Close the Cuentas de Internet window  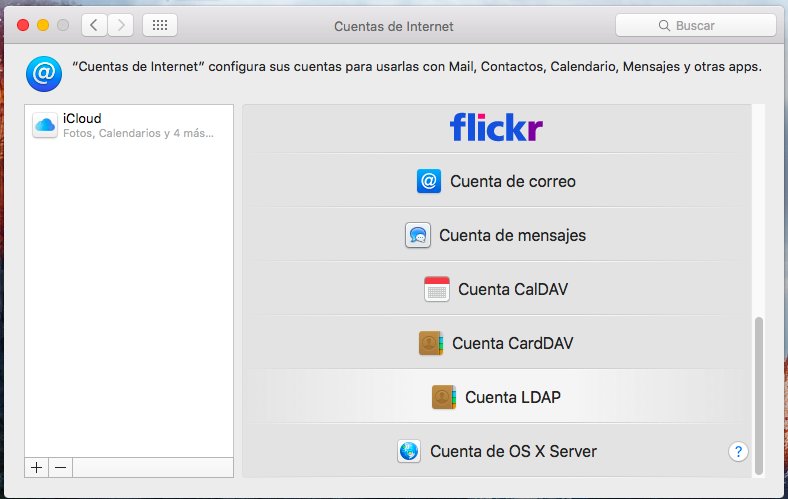point(23,25)
